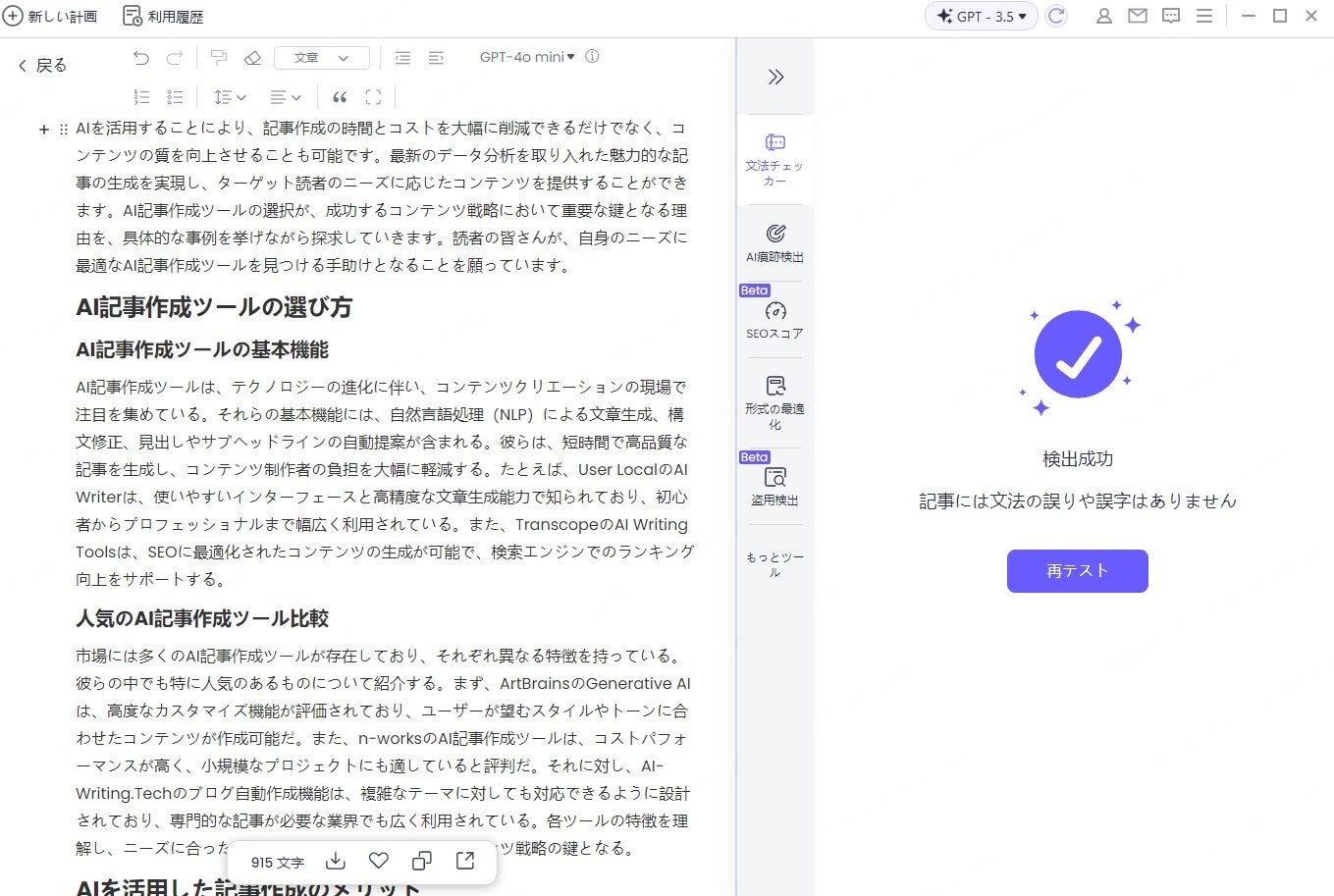
Task: Open the 文法チェッカー grammar checker tool
Action: coord(774,160)
